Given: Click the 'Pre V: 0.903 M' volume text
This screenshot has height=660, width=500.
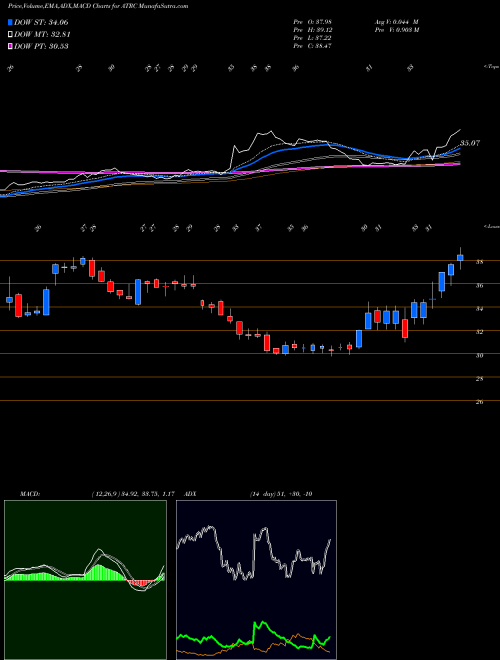Looking at the screenshot, I should [396, 30].
